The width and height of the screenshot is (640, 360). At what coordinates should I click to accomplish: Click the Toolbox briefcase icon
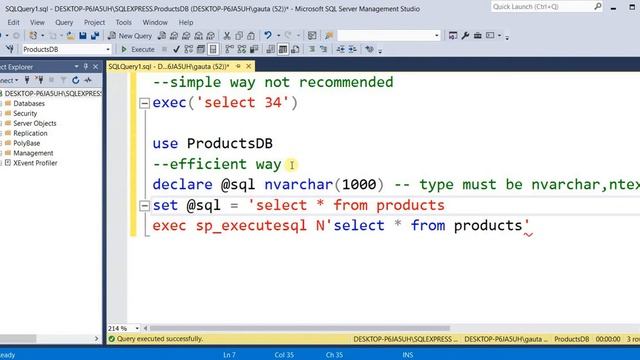478,36
